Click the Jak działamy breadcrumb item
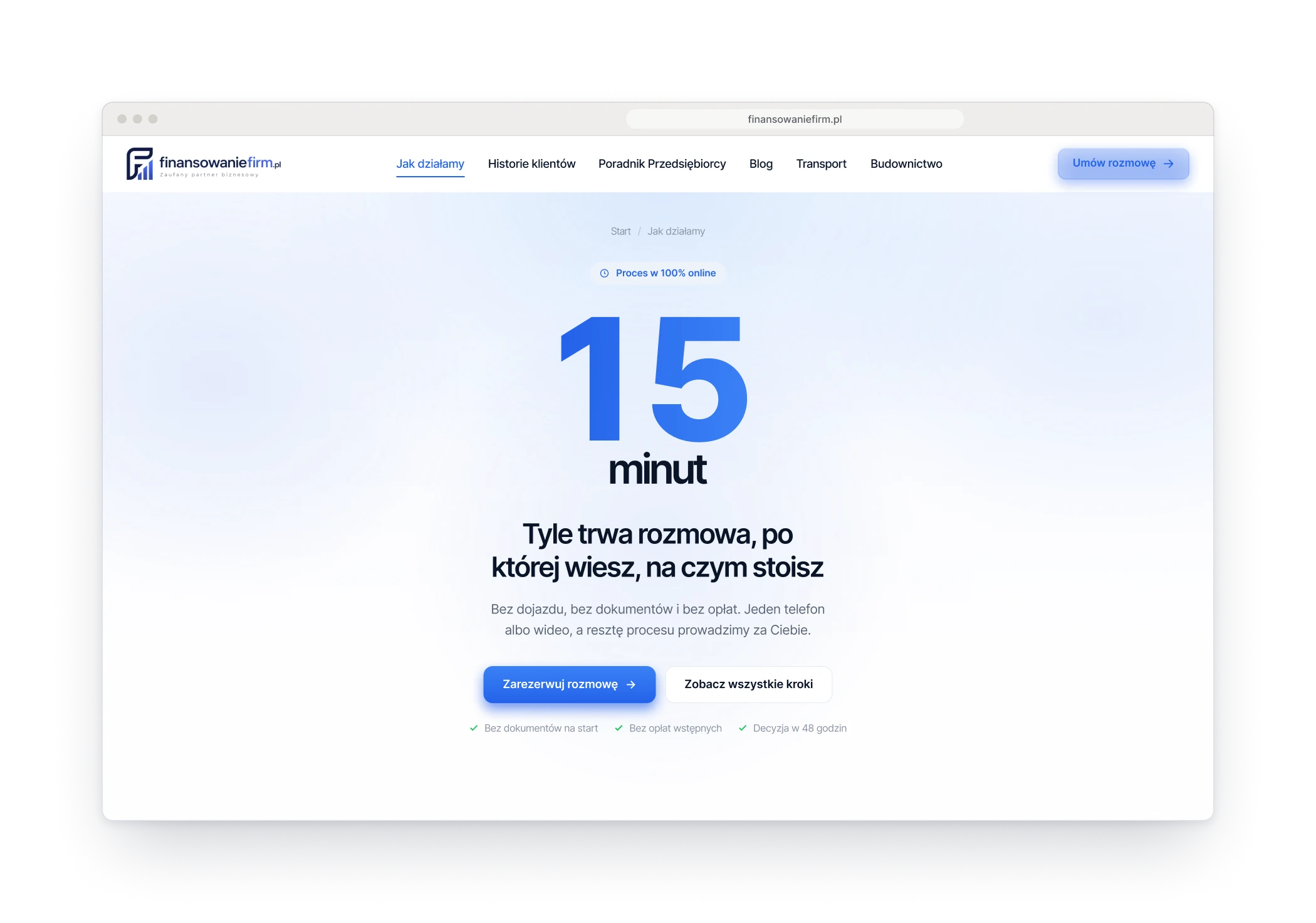This screenshot has height=923, width=1316. pos(676,231)
